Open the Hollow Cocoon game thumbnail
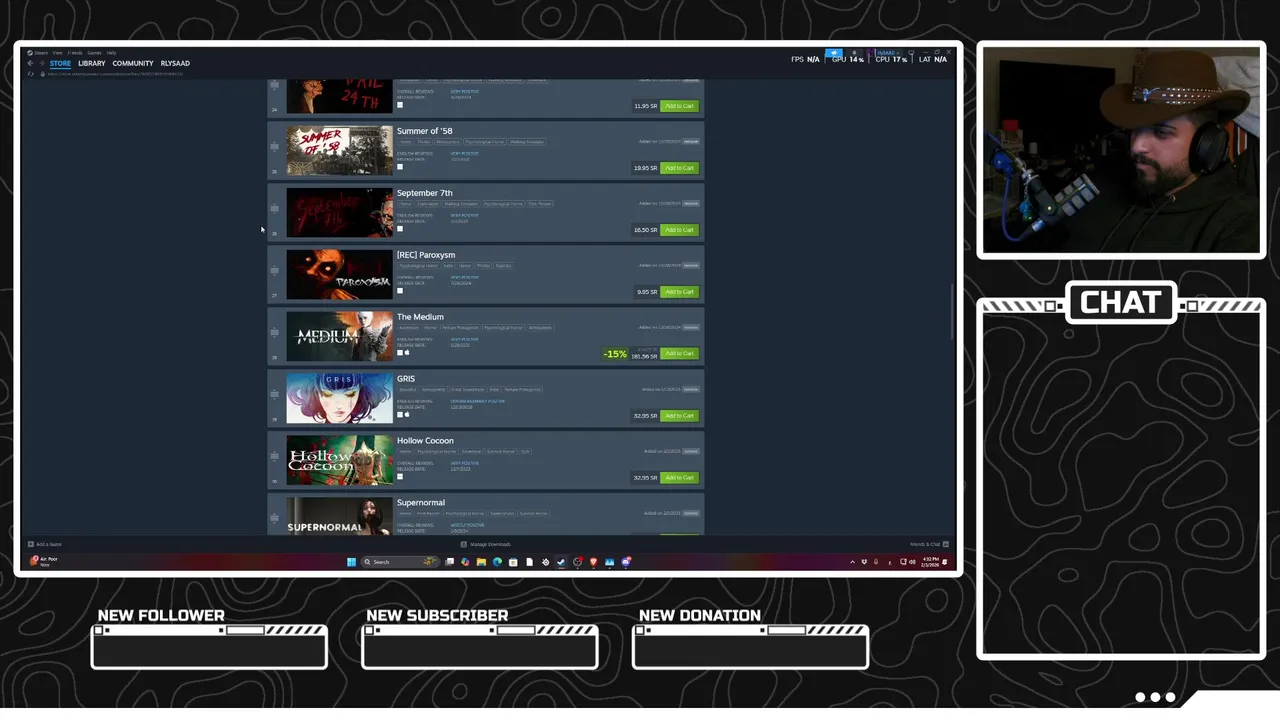1280x720 pixels. coord(340,460)
